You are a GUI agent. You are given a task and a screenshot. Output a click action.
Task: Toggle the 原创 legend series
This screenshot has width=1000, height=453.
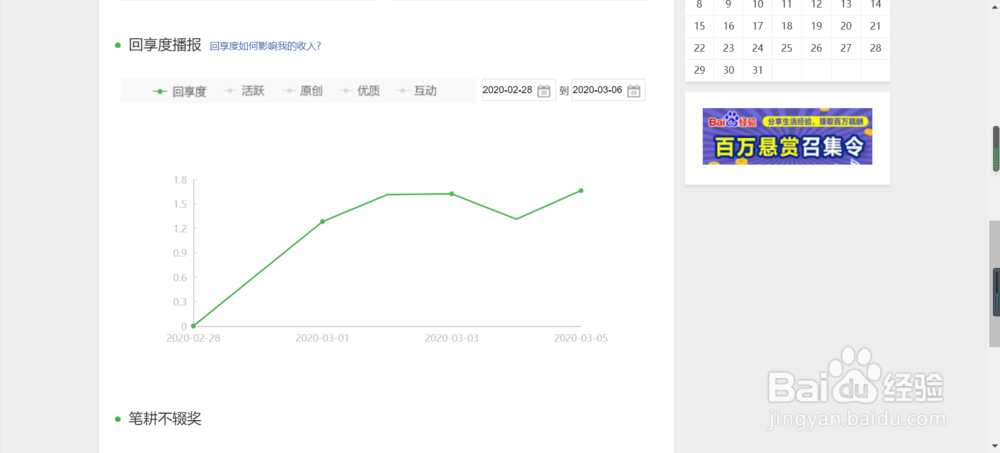[302, 91]
